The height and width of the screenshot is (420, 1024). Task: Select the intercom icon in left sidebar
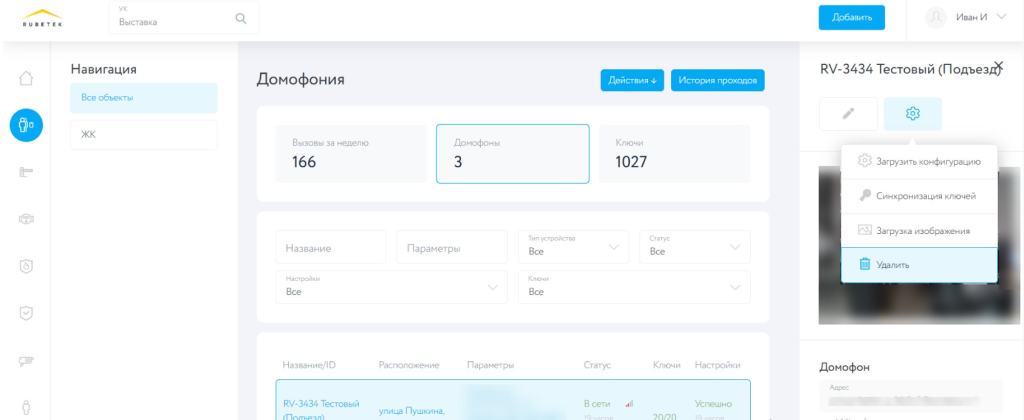26,125
